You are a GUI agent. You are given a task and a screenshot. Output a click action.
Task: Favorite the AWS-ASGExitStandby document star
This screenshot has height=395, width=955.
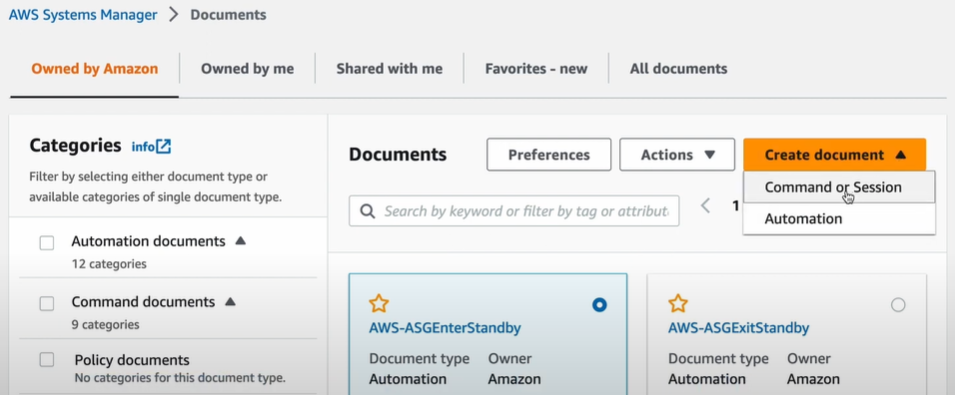pos(678,303)
